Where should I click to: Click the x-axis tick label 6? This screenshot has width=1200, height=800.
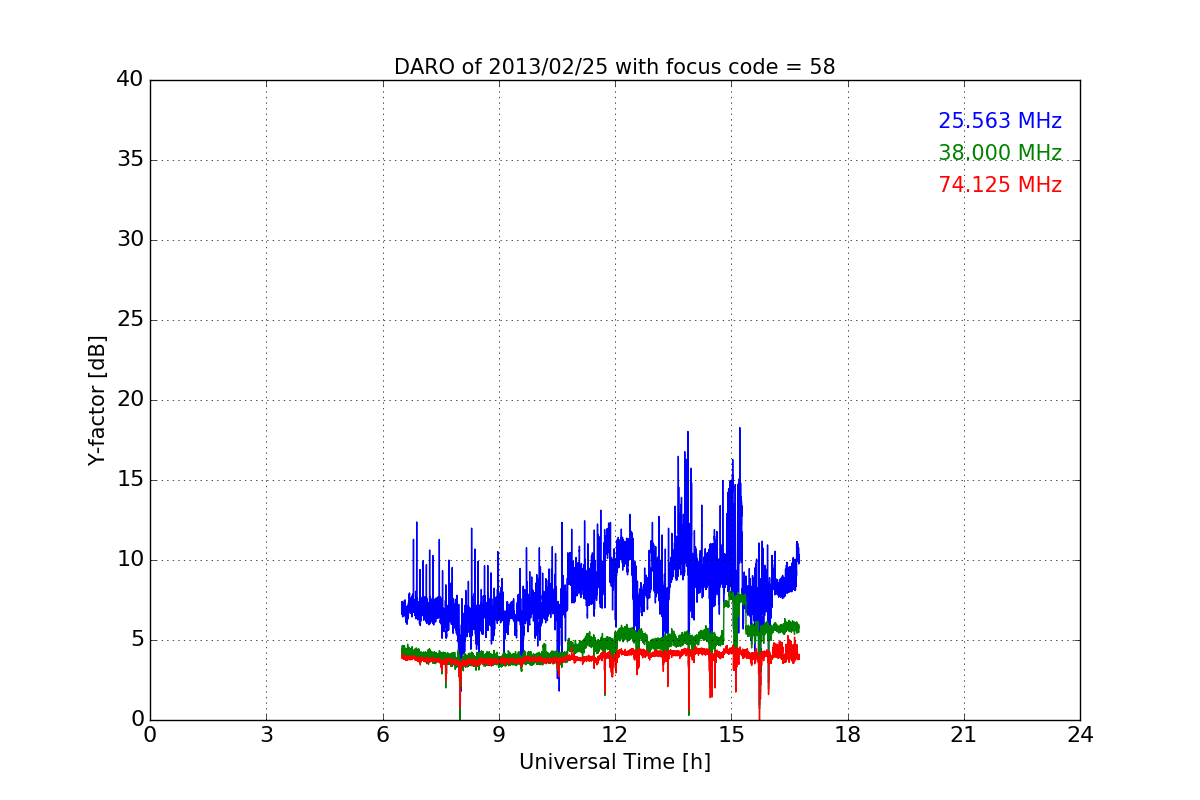point(383,734)
